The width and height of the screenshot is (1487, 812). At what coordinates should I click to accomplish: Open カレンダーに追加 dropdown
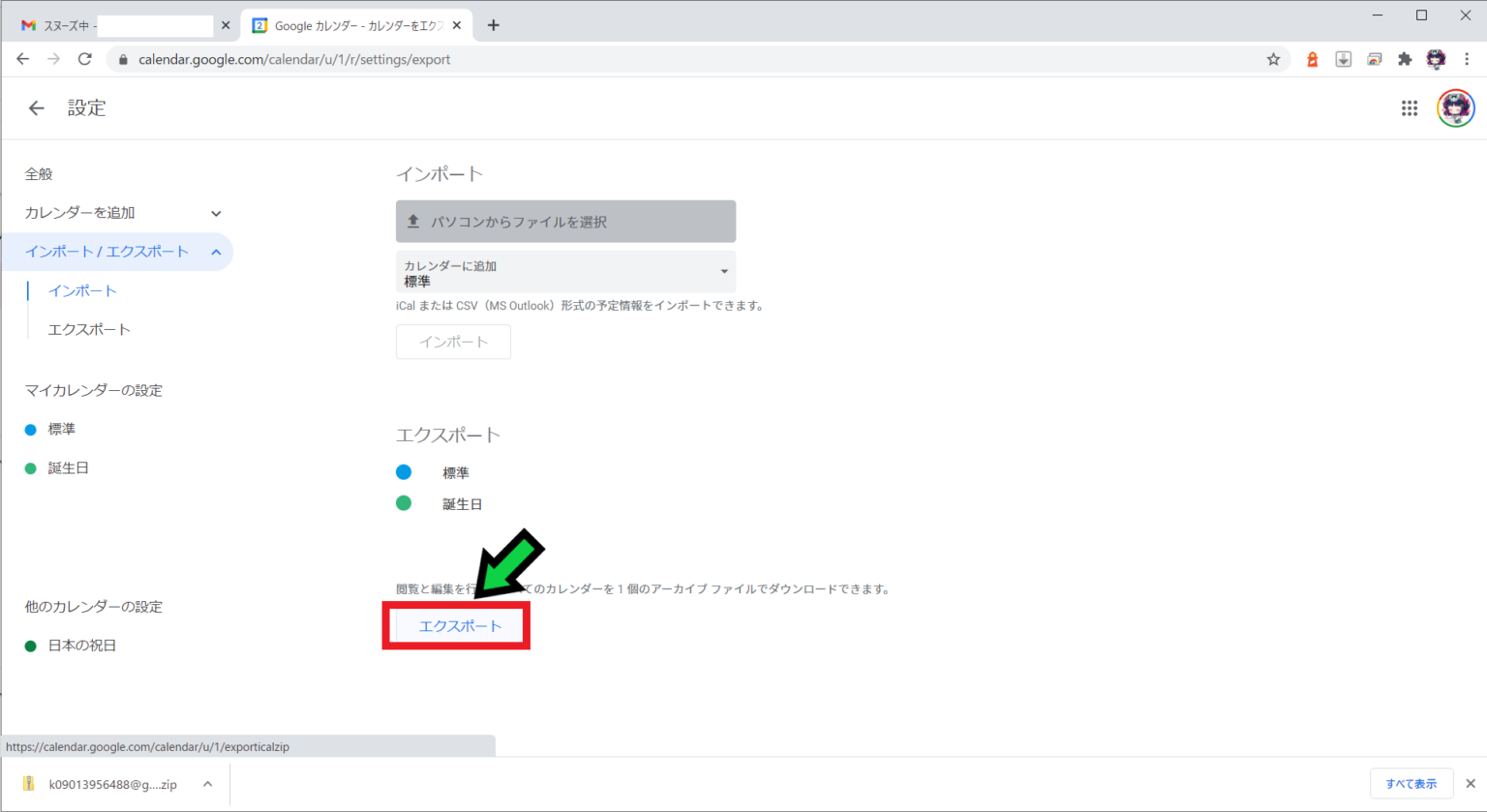tap(565, 272)
